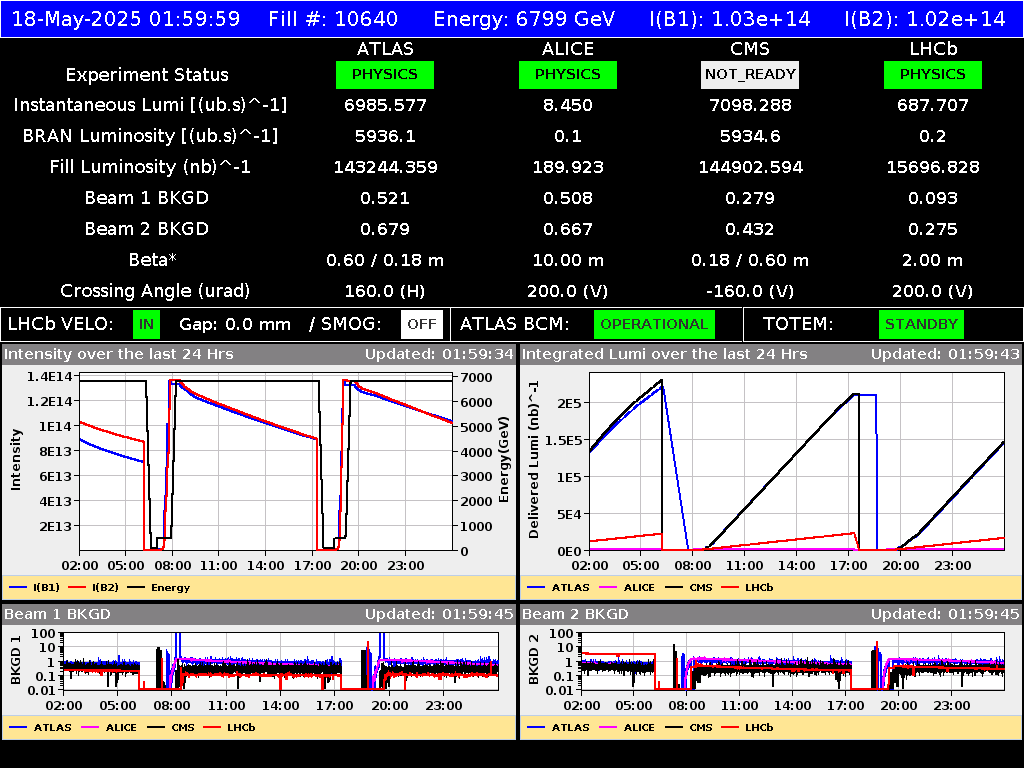The width and height of the screenshot is (1024, 768).
Task: Click the SMOG OFF indicator
Action: [422, 325]
